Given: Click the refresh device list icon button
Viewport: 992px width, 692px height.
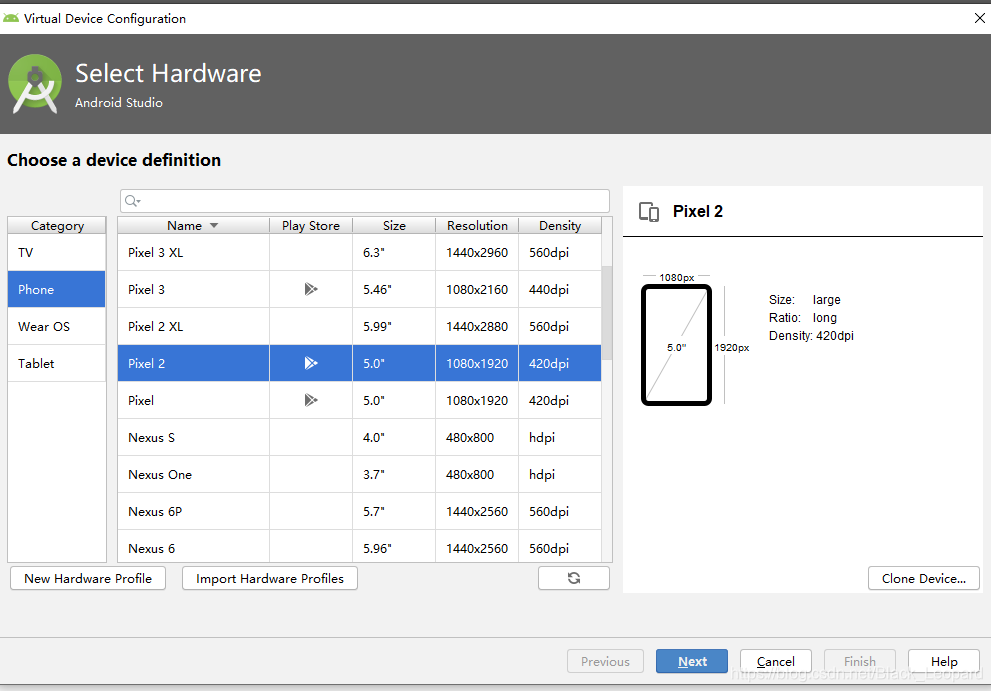Looking at the screenshot, I should [x=573, y=578].
